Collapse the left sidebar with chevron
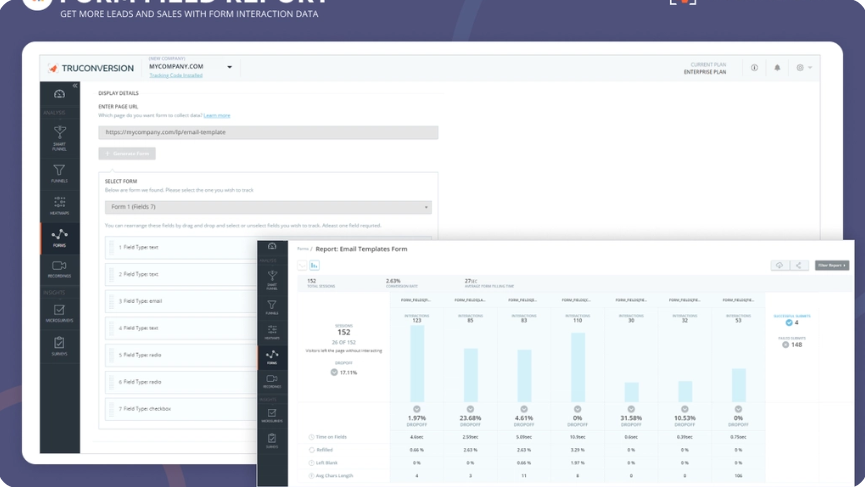The image size is (865, 487). (75, 85)
